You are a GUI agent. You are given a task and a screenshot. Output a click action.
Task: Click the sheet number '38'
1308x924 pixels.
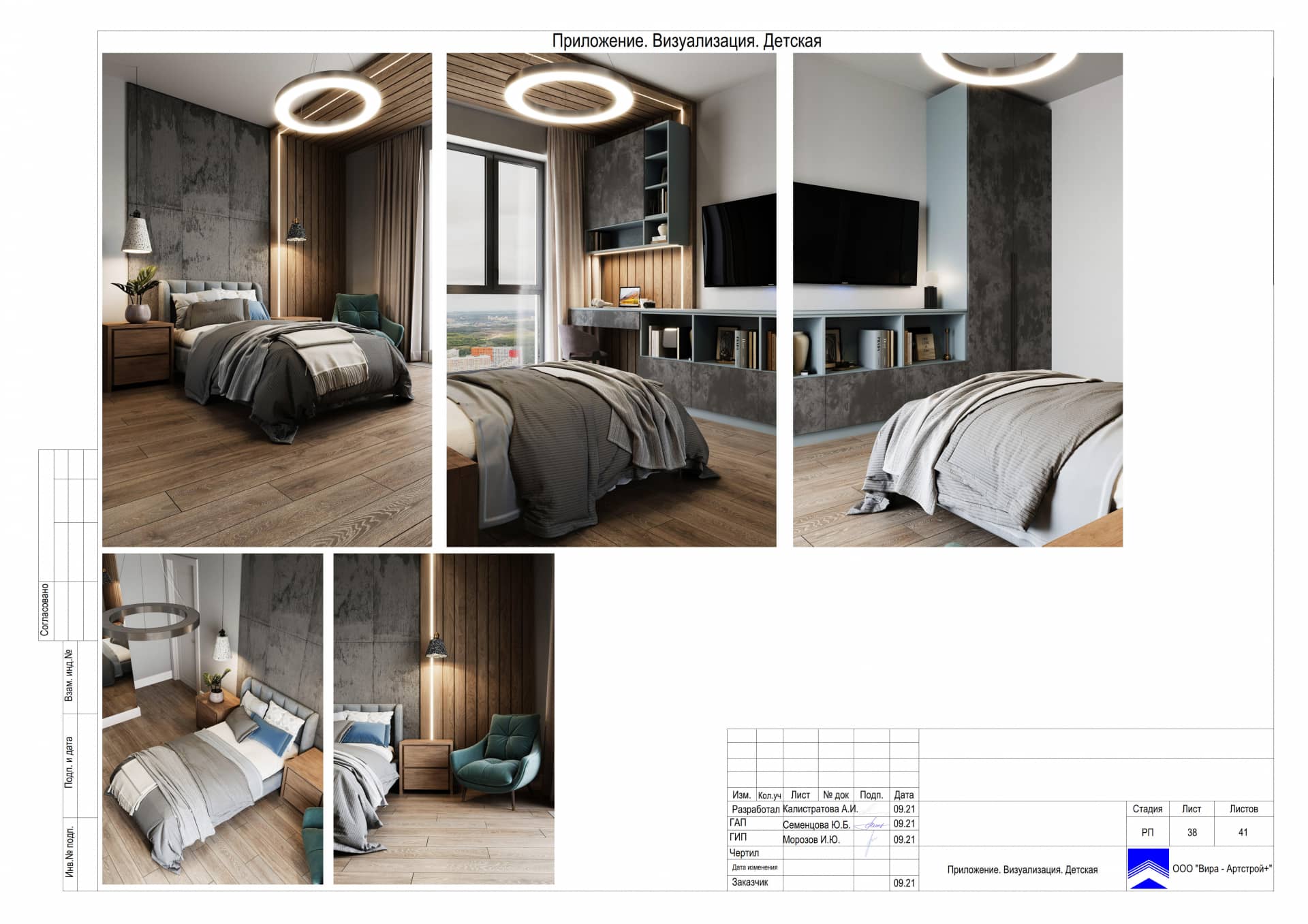[1192, 832]
